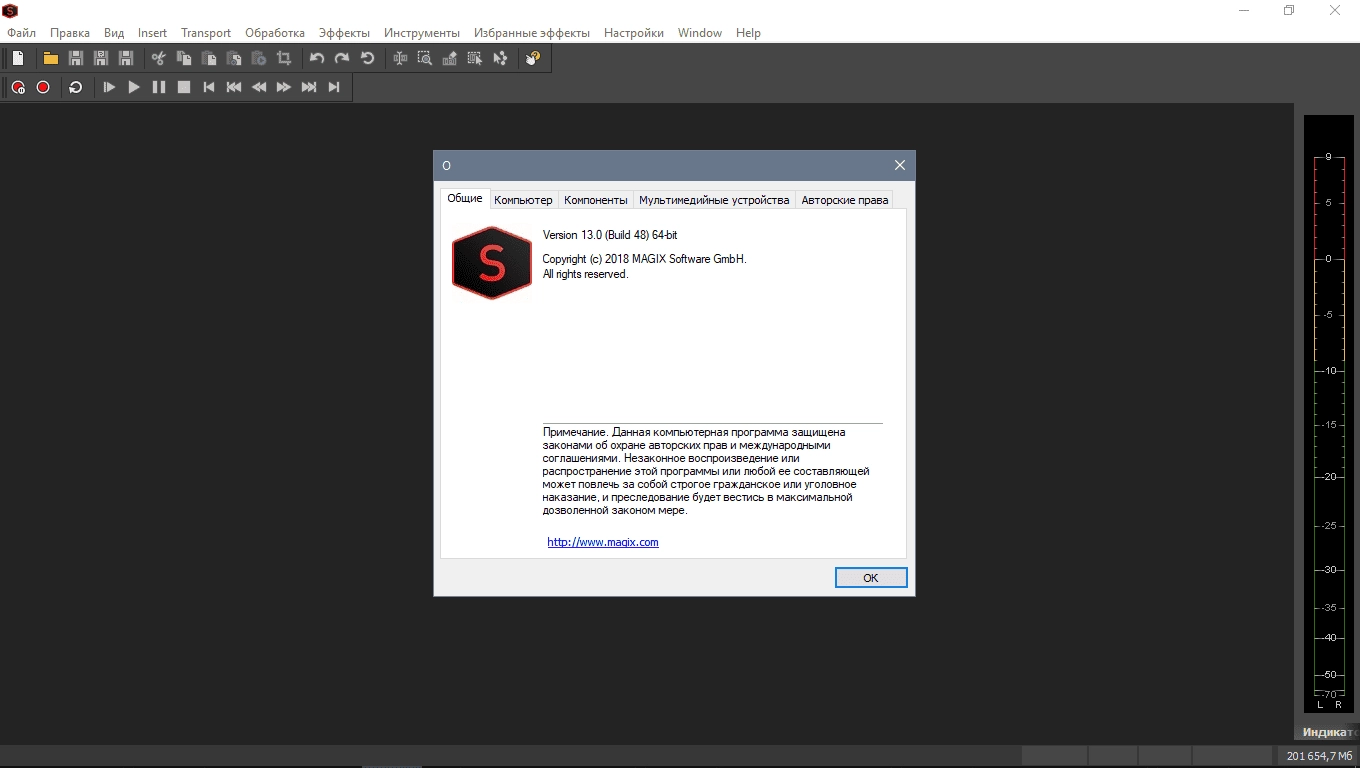
Task: Open the Вид menu
Action: pyautogui.click(x=114, y=33)
